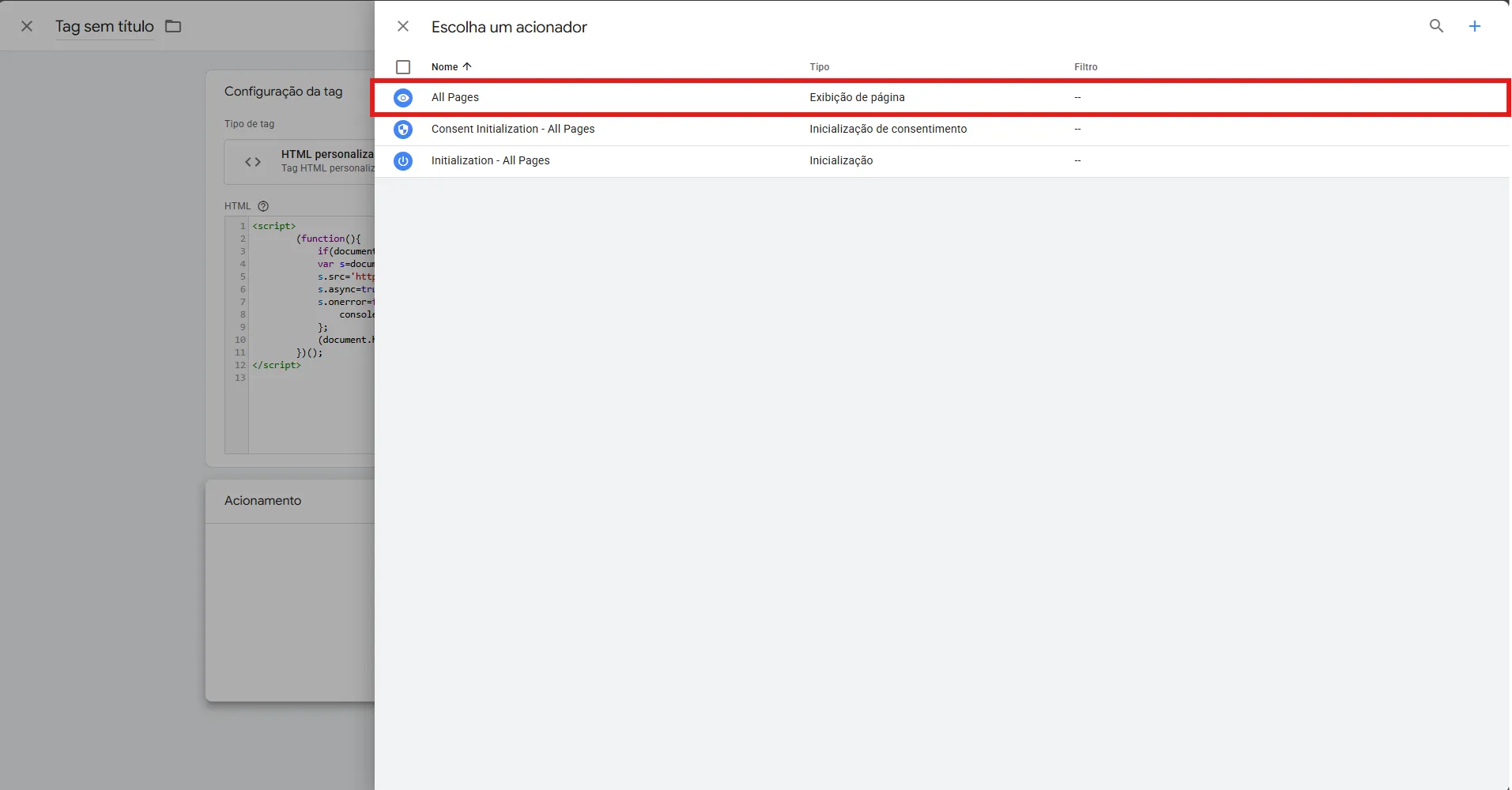This screenshot has width=1512, height=790.
Task: Select the HTML personalizado tag type
Action: click(300, 161)
